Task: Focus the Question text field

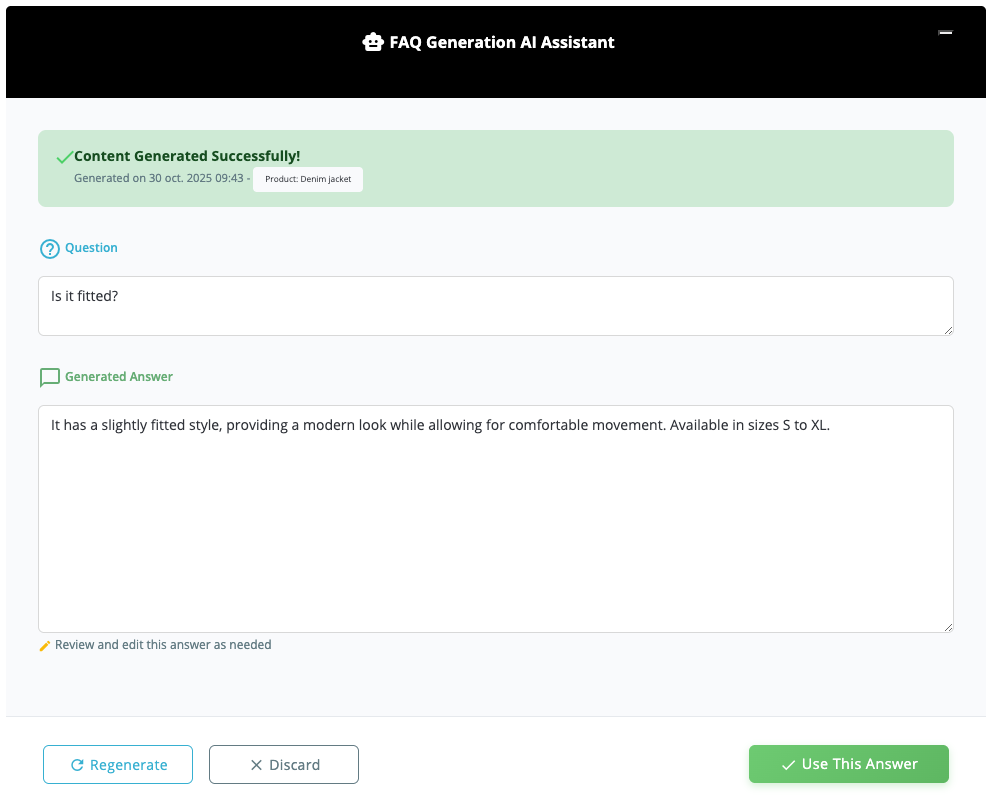Action: tap(495, 305)
